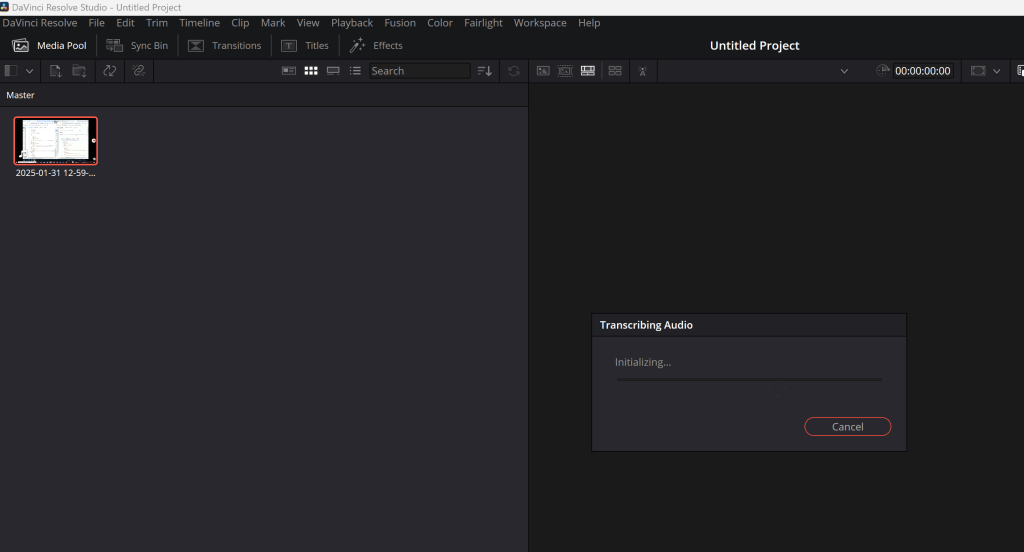Click the 00:00:00:00 timecode field

pos(923,71)
